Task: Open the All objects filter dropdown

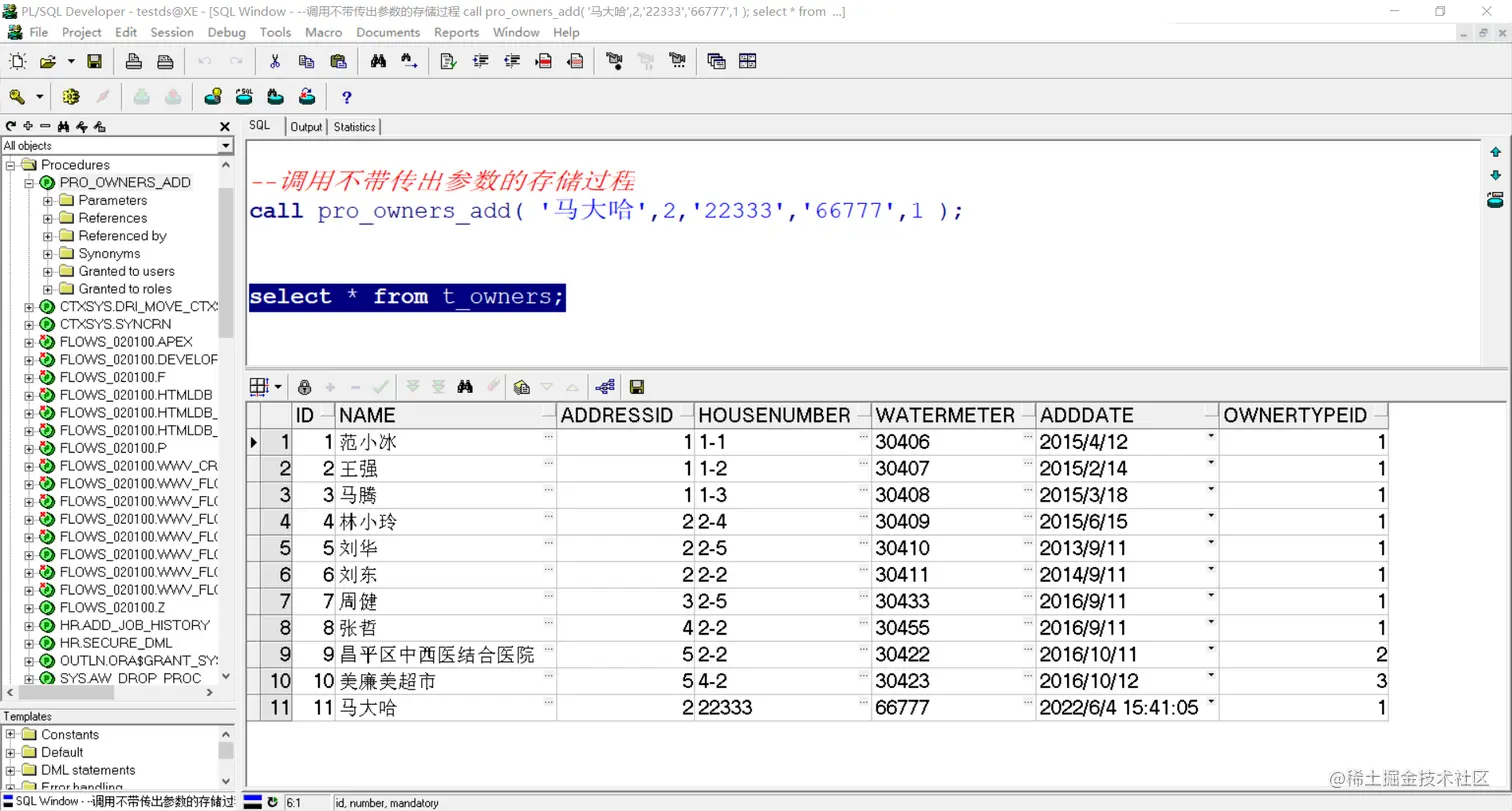Action: point(225,146)
